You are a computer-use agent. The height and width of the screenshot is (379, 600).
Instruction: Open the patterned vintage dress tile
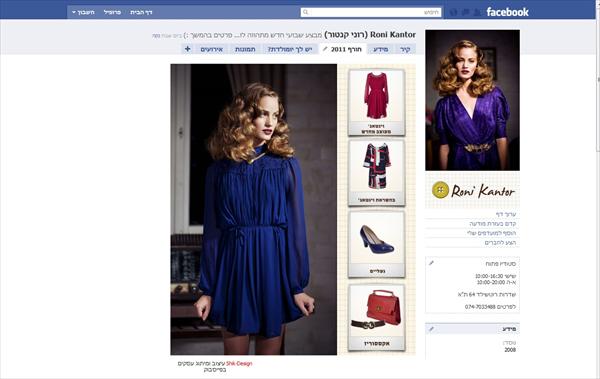pyautogui.click(x=377, y=173)
